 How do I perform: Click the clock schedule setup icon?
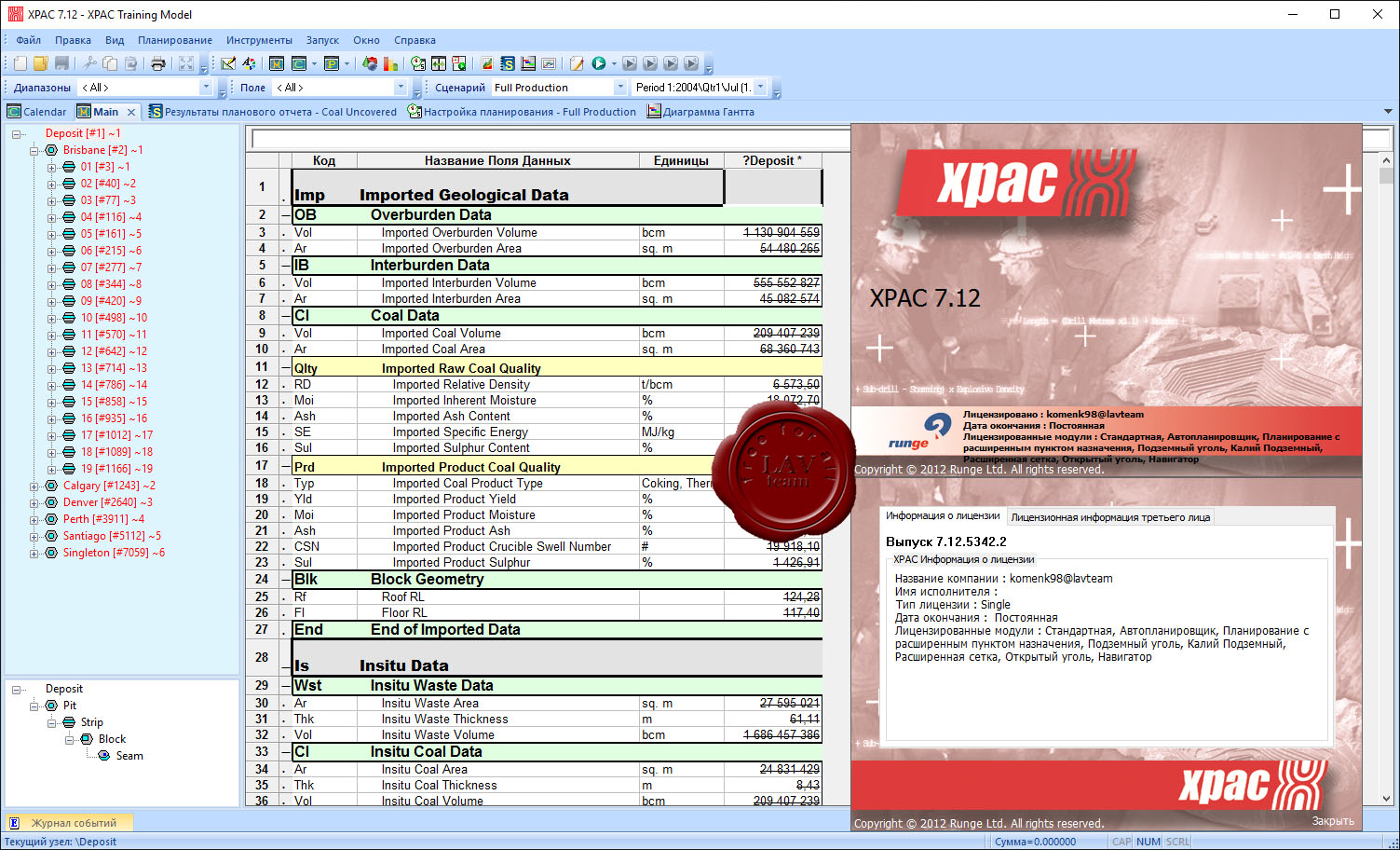[x=418, y=63]
